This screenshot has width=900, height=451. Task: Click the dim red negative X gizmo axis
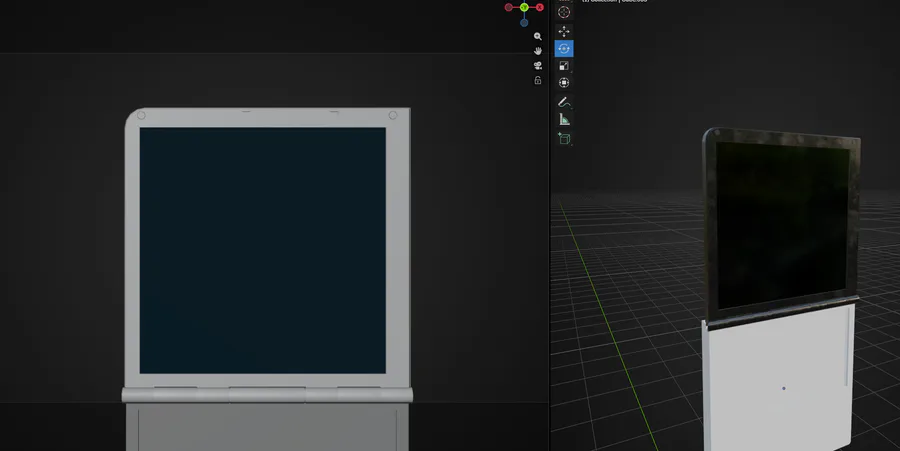(509, 7)
